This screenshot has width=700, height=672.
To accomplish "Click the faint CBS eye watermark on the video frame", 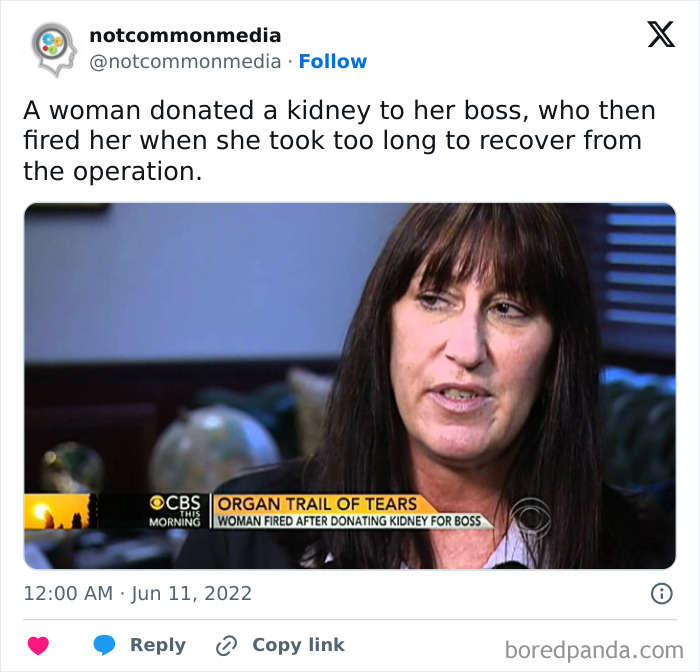I will point(530,518).
